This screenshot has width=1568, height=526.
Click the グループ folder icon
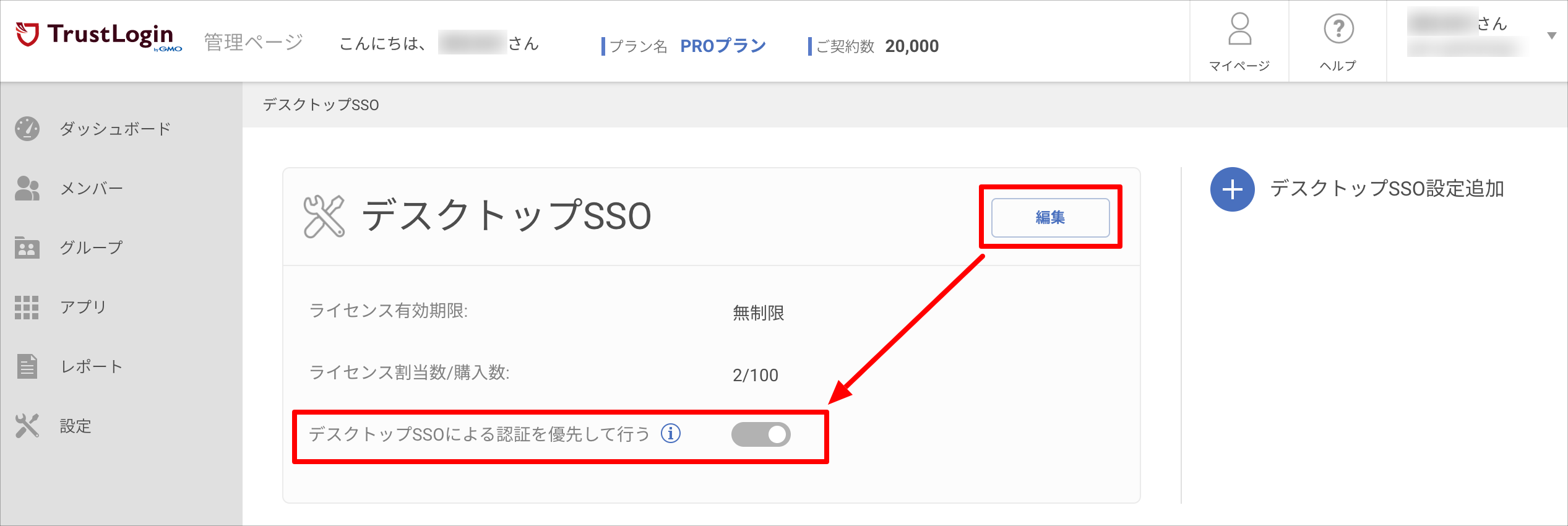(27, 248)
